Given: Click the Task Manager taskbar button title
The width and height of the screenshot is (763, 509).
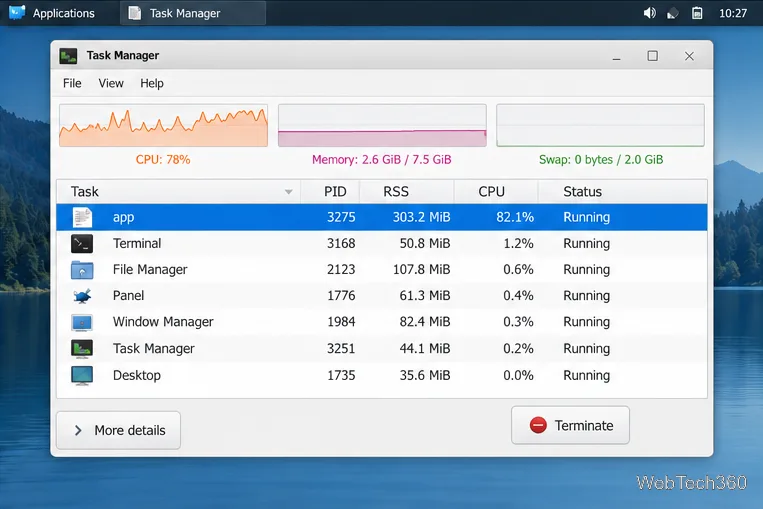Looking at the screenshot, I should tap(185, 13).
